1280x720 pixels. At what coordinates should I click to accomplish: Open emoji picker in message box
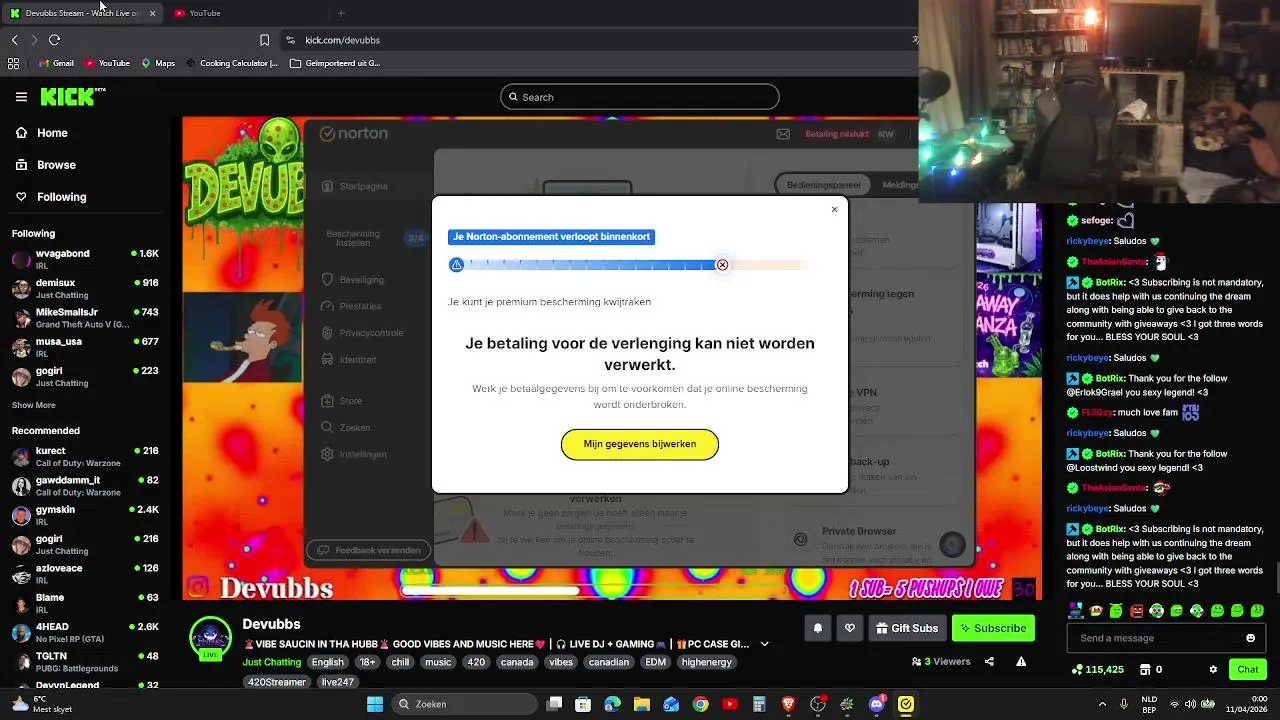point(1250,638)
